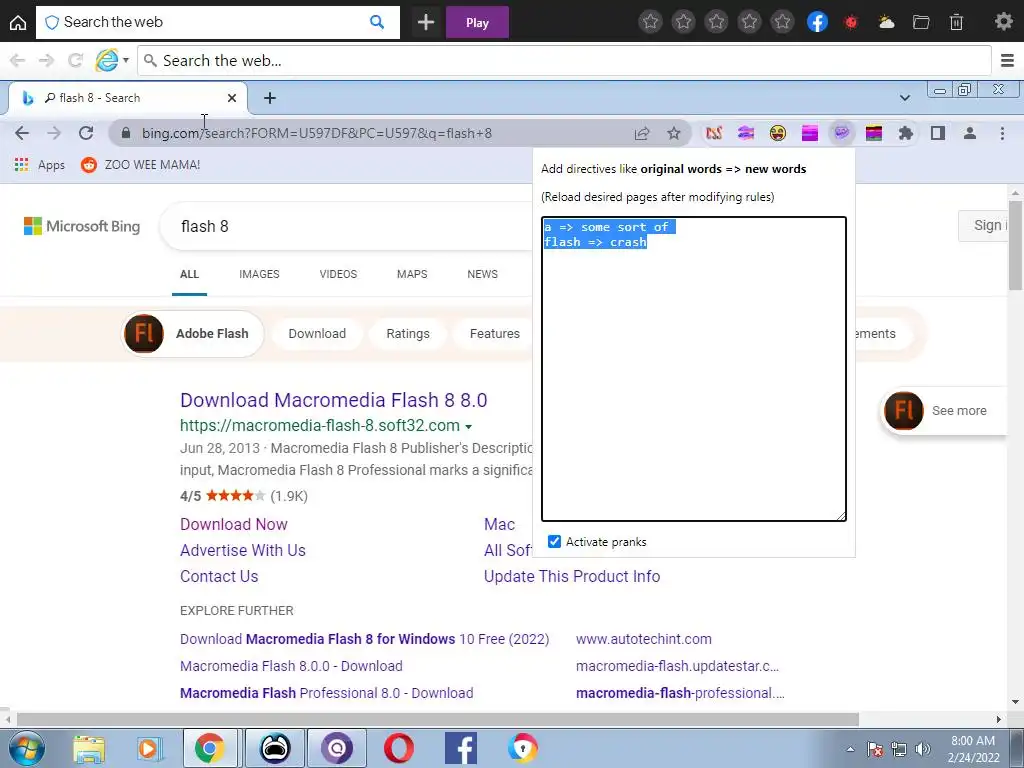Toggle the Activate pranks checkbox
Screen dimensions: 1024x768
coord(554,541)
